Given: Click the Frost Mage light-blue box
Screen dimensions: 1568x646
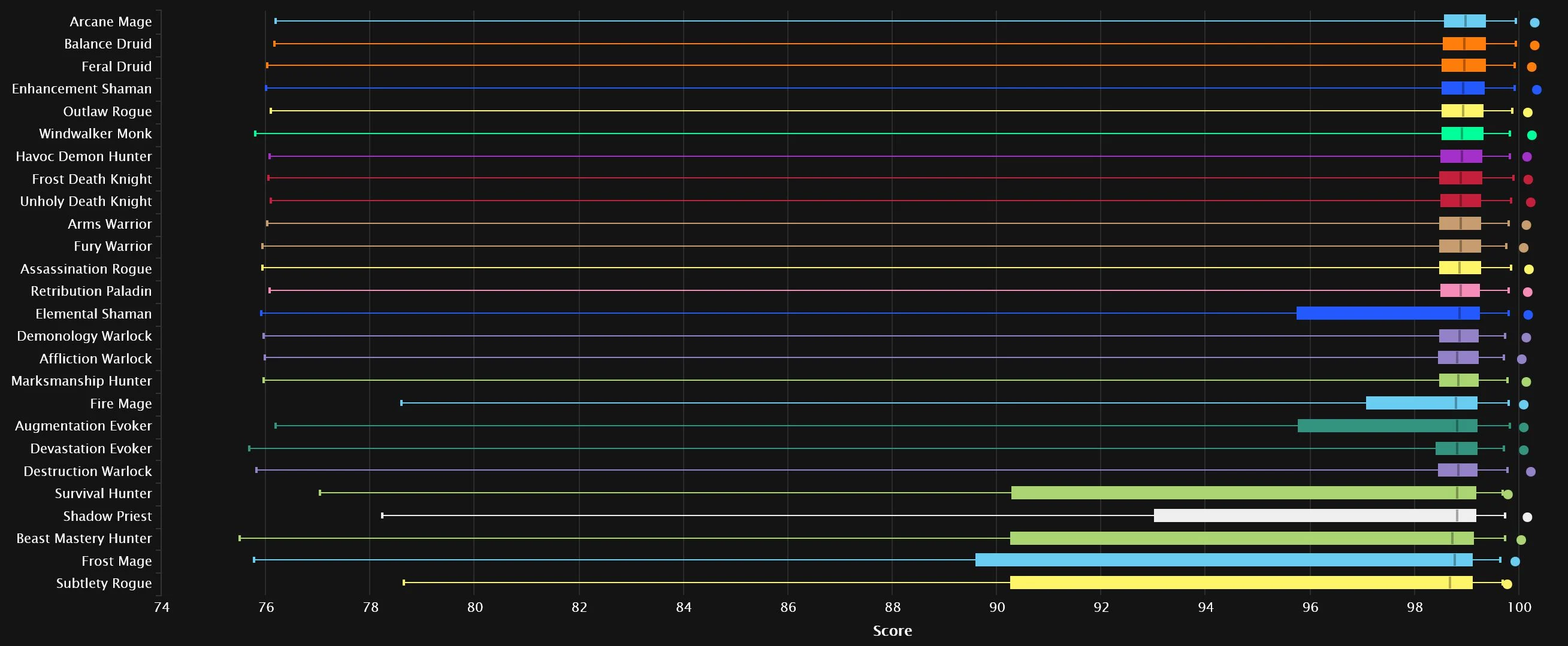Looking at the screenshot, I should click(x=1224, y=560).
